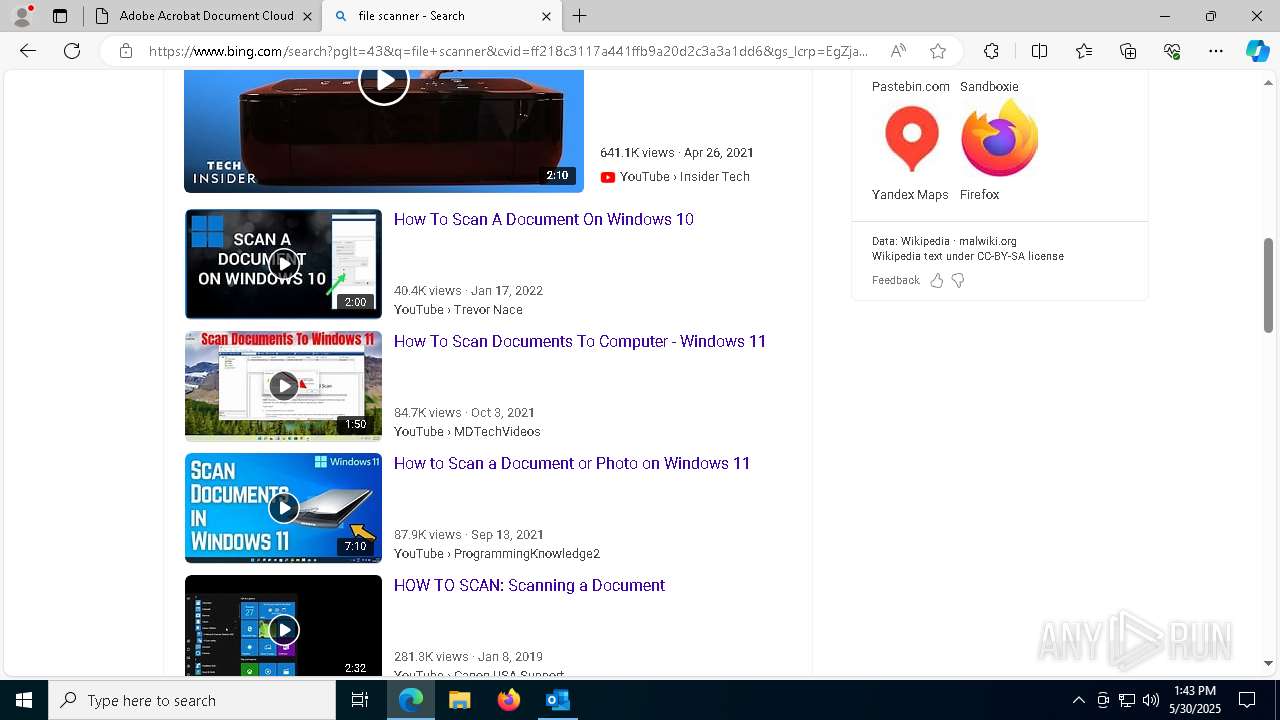This screenshot has height=720, width=1280.
Task: Give thumbs up feedback
Action: point(937,281)
